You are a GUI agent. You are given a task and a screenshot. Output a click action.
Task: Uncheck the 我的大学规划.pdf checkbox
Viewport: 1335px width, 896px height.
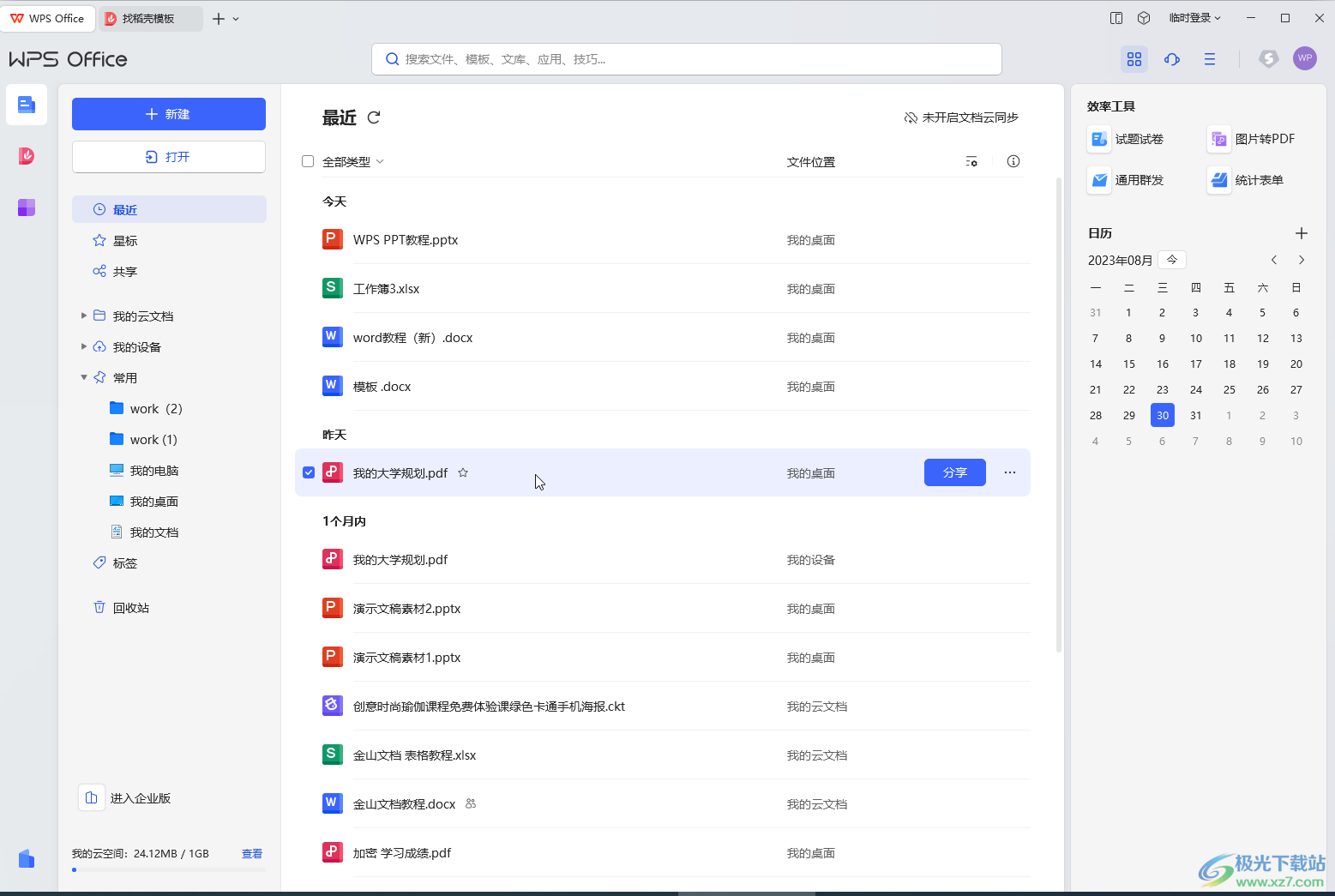pos(309,472)
